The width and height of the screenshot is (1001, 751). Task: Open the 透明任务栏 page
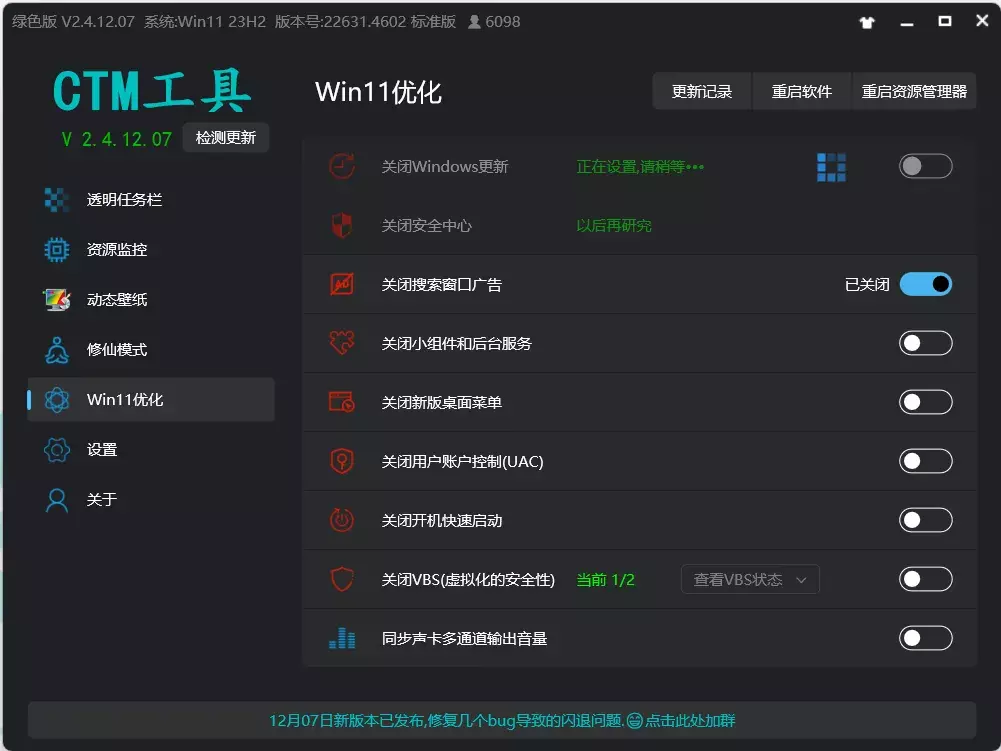pyautogui.click(x=151, y=200)
